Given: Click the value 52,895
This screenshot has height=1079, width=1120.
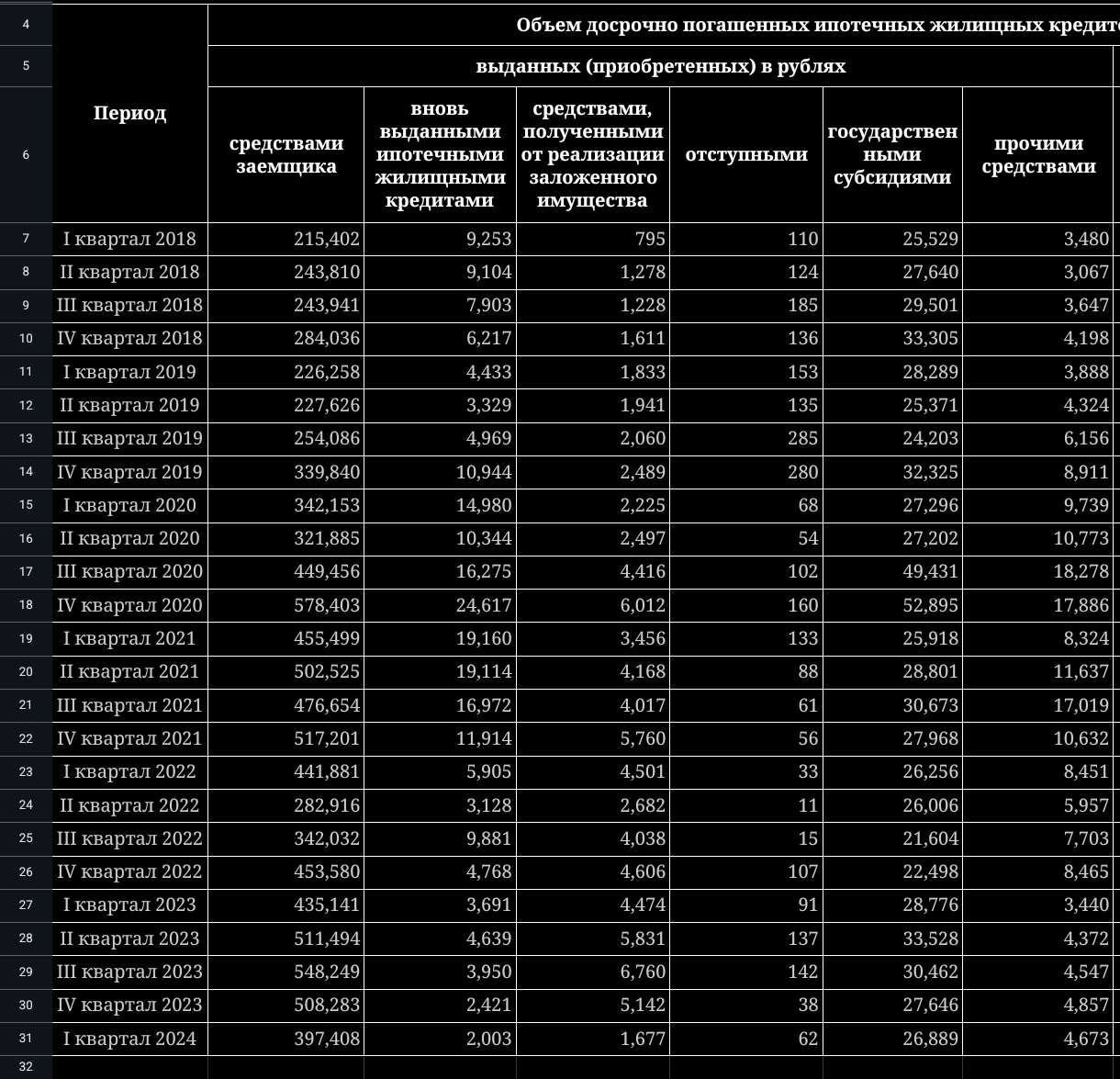Looking at the screenshot, I should click(892, 605).
